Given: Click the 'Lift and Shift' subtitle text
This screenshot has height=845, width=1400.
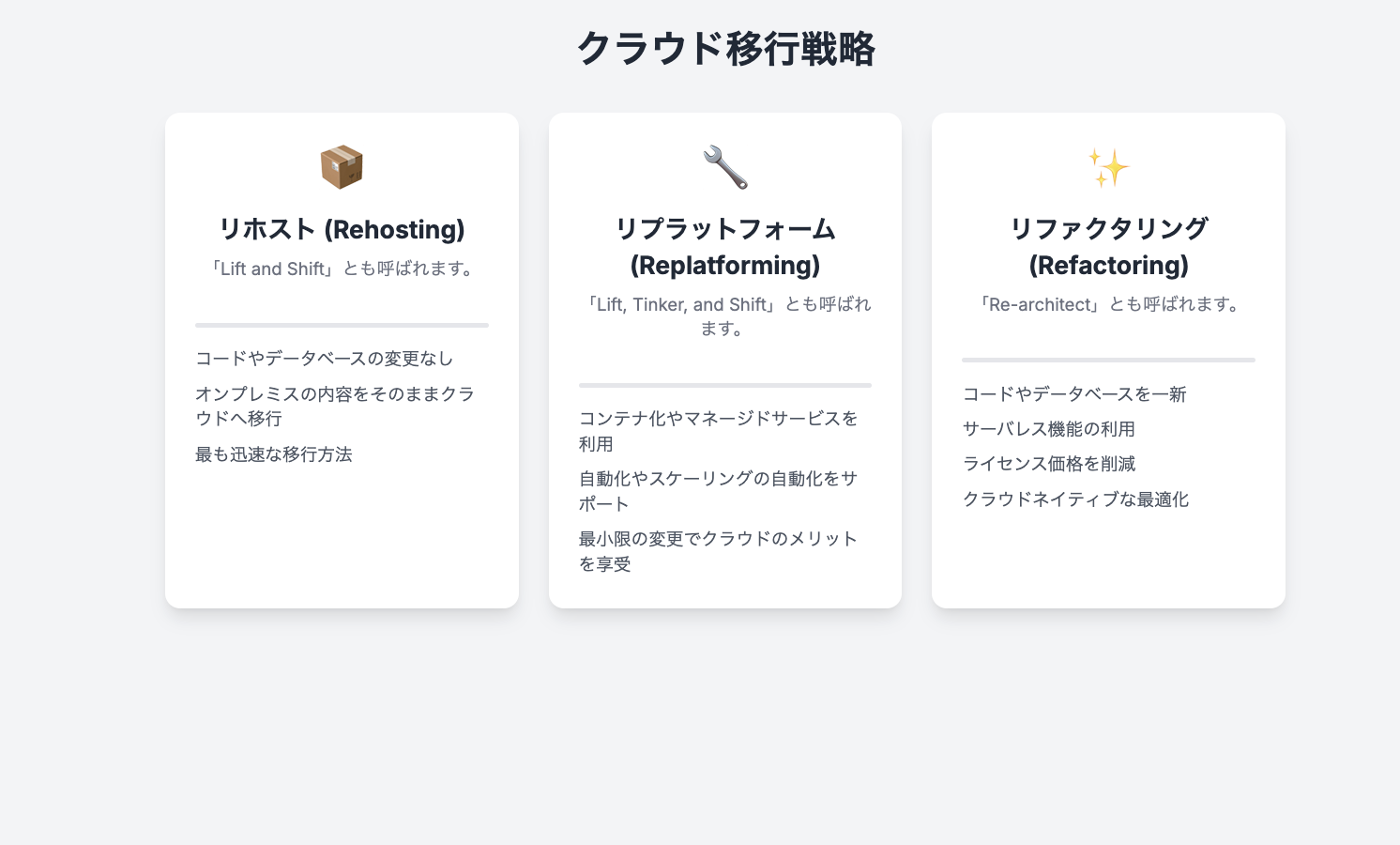Looking at the screenshot, I should point(342,269).
